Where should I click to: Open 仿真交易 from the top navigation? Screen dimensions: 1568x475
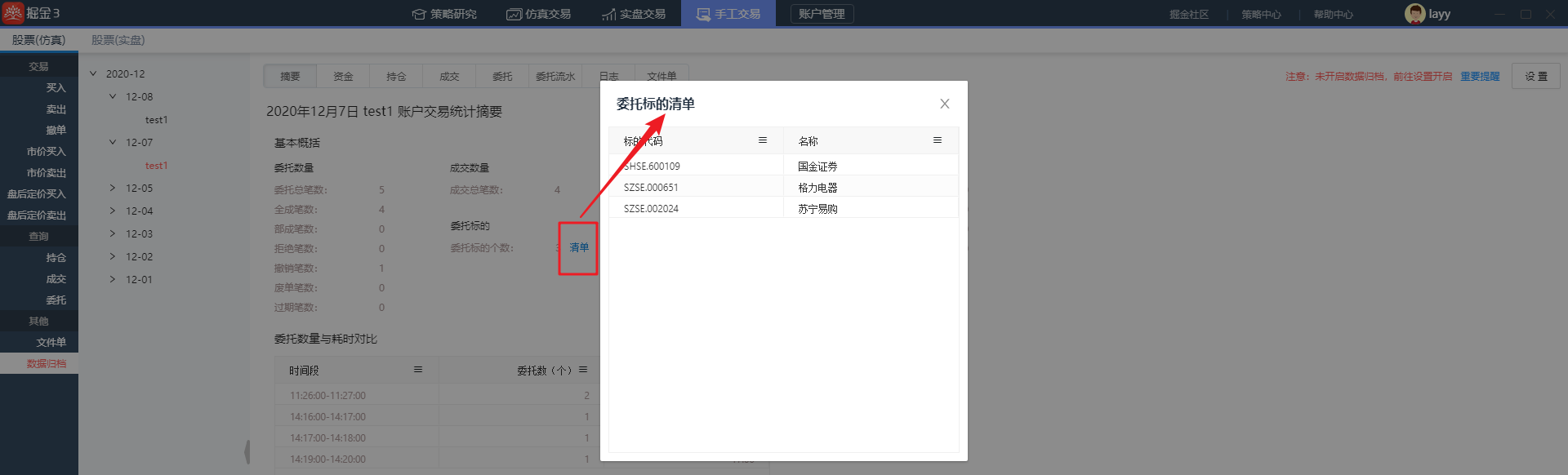click(x=539, y=14)
